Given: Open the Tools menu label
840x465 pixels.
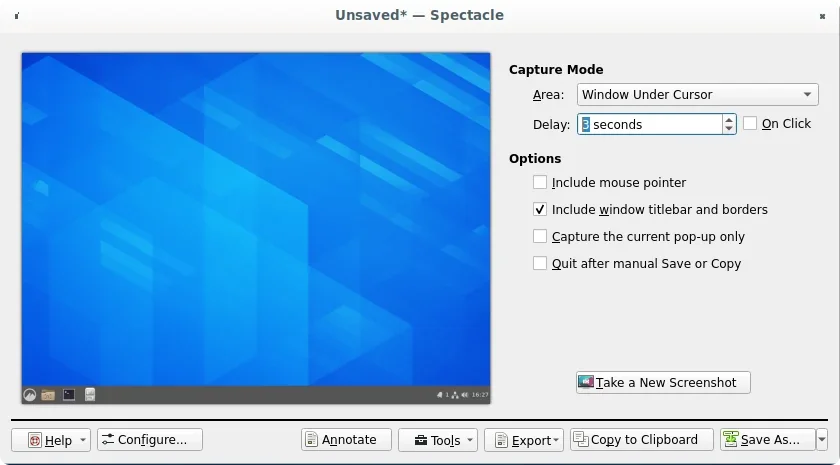Looking at the screenshot, I should 446,440.
